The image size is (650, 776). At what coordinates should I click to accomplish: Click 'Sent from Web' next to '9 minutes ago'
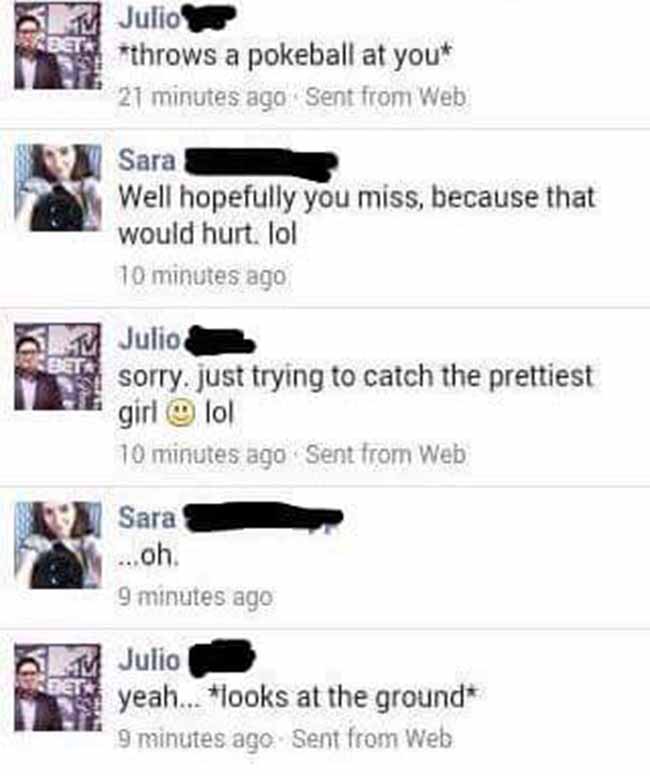(x=372, y=739)
